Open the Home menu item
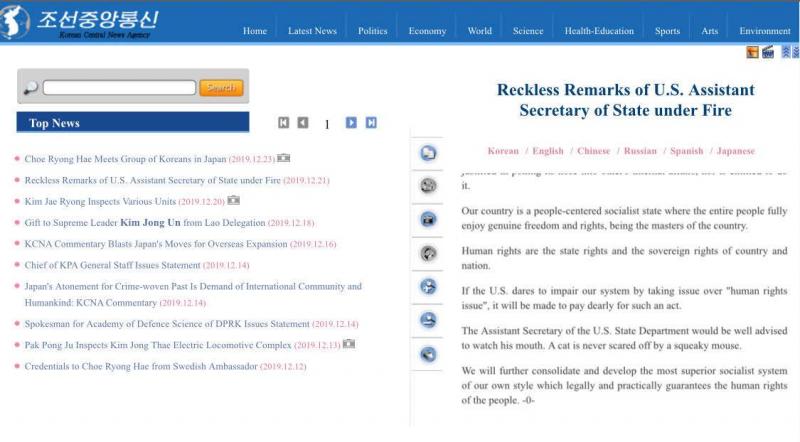This screenshot has width=800, height=442. pos(255,31)
